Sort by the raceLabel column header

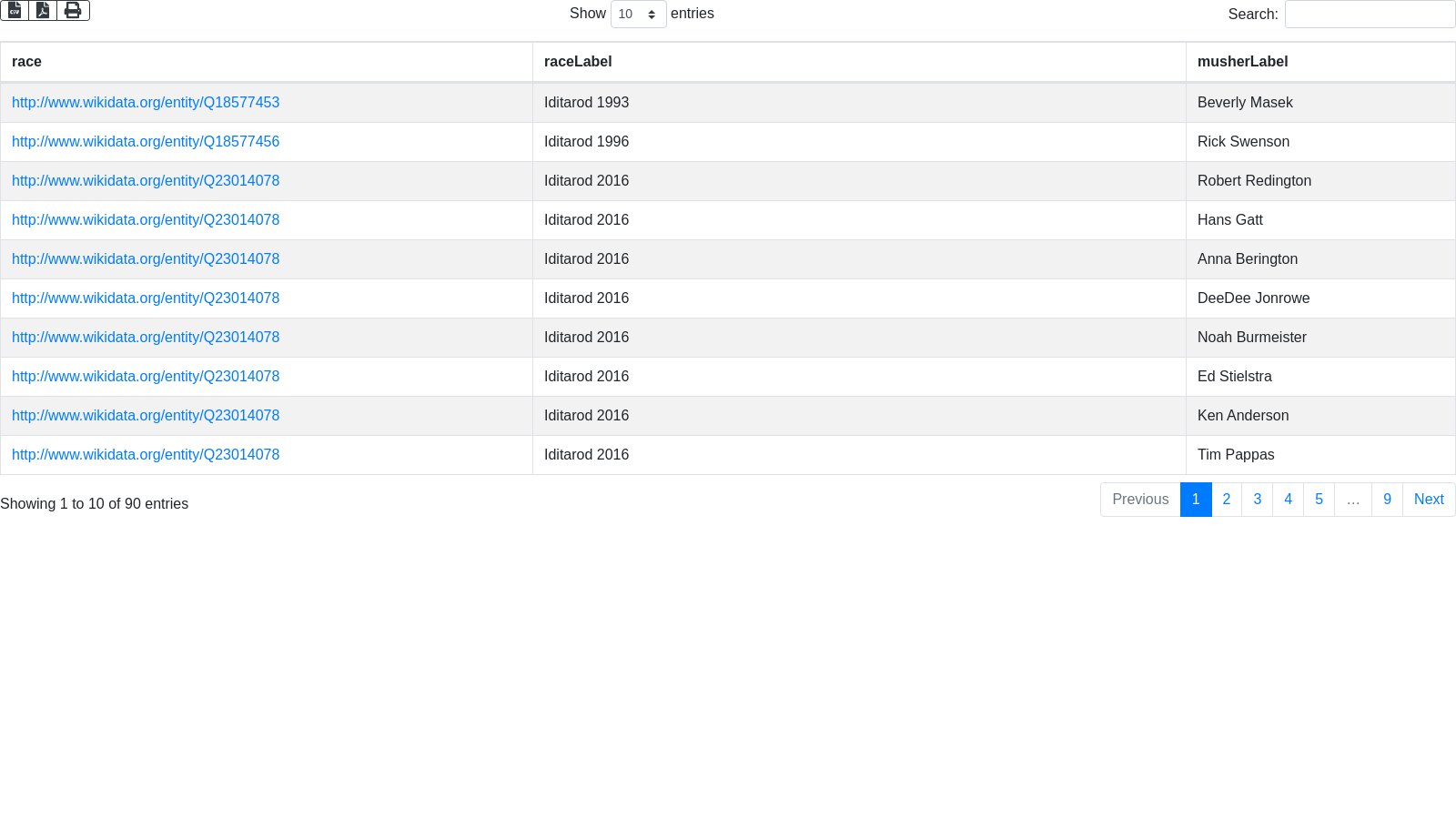click(859, 62)
